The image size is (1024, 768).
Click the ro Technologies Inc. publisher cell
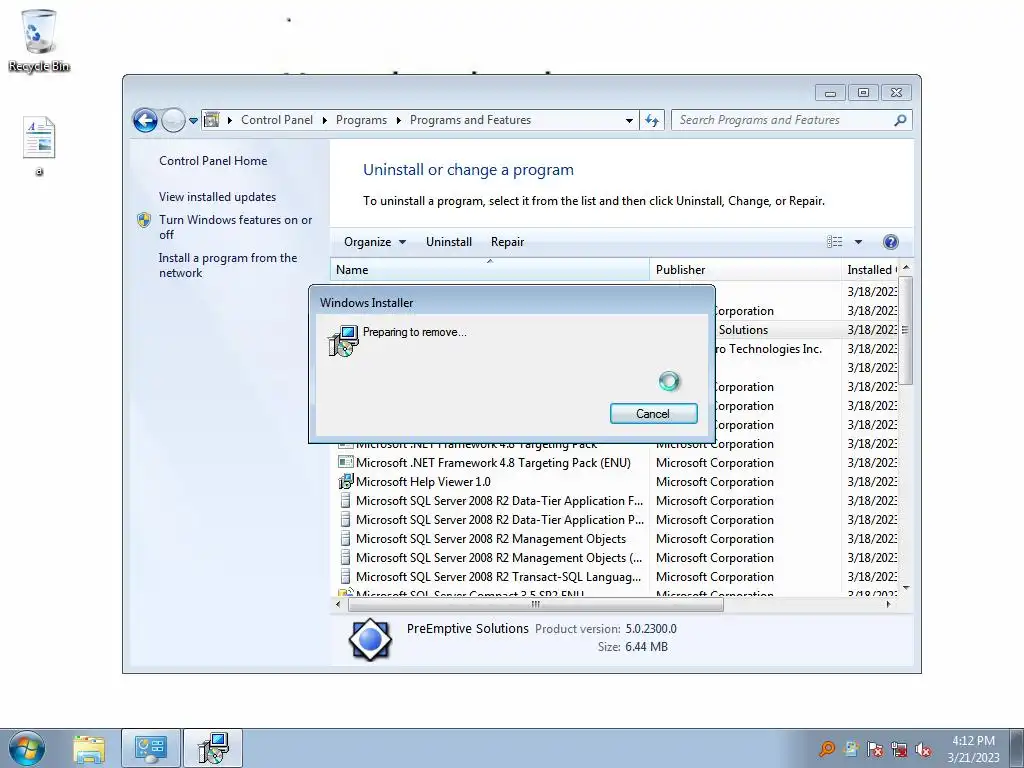tap(769, 349)
